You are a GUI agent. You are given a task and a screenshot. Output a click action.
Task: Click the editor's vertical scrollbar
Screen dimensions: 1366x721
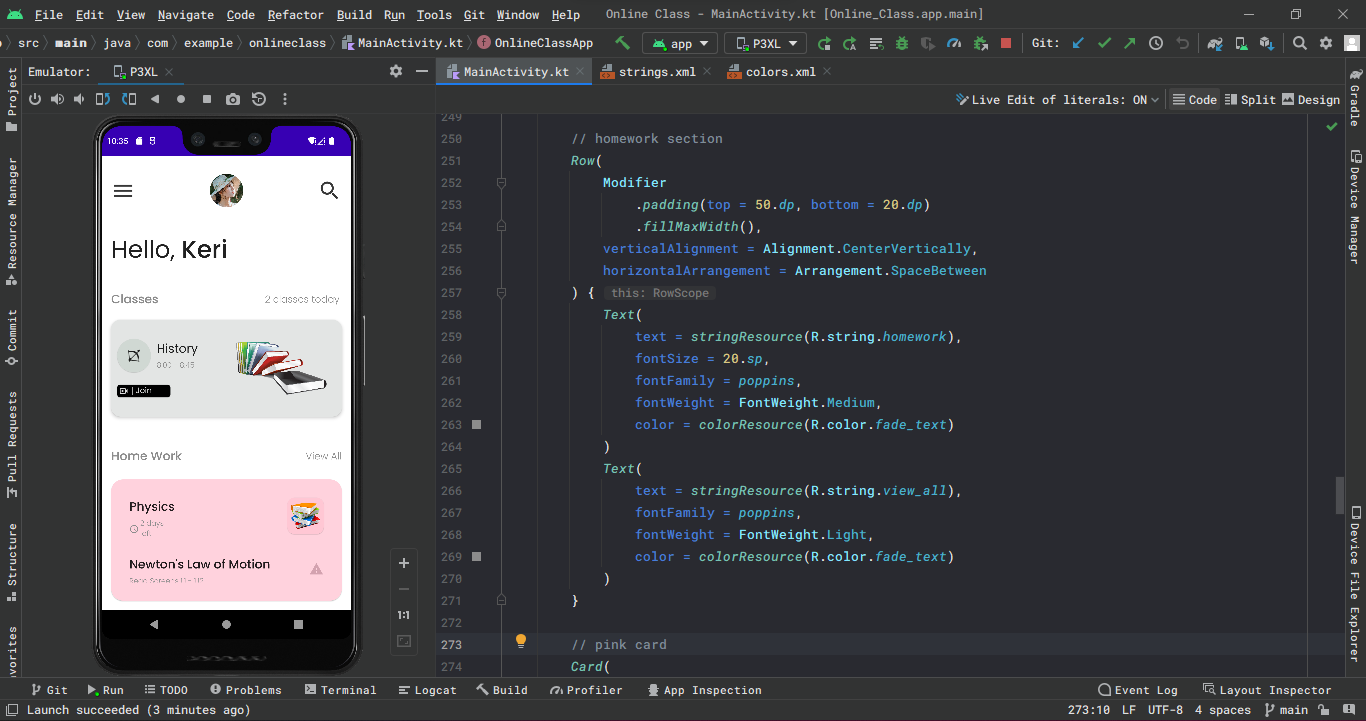[1340, 495]
